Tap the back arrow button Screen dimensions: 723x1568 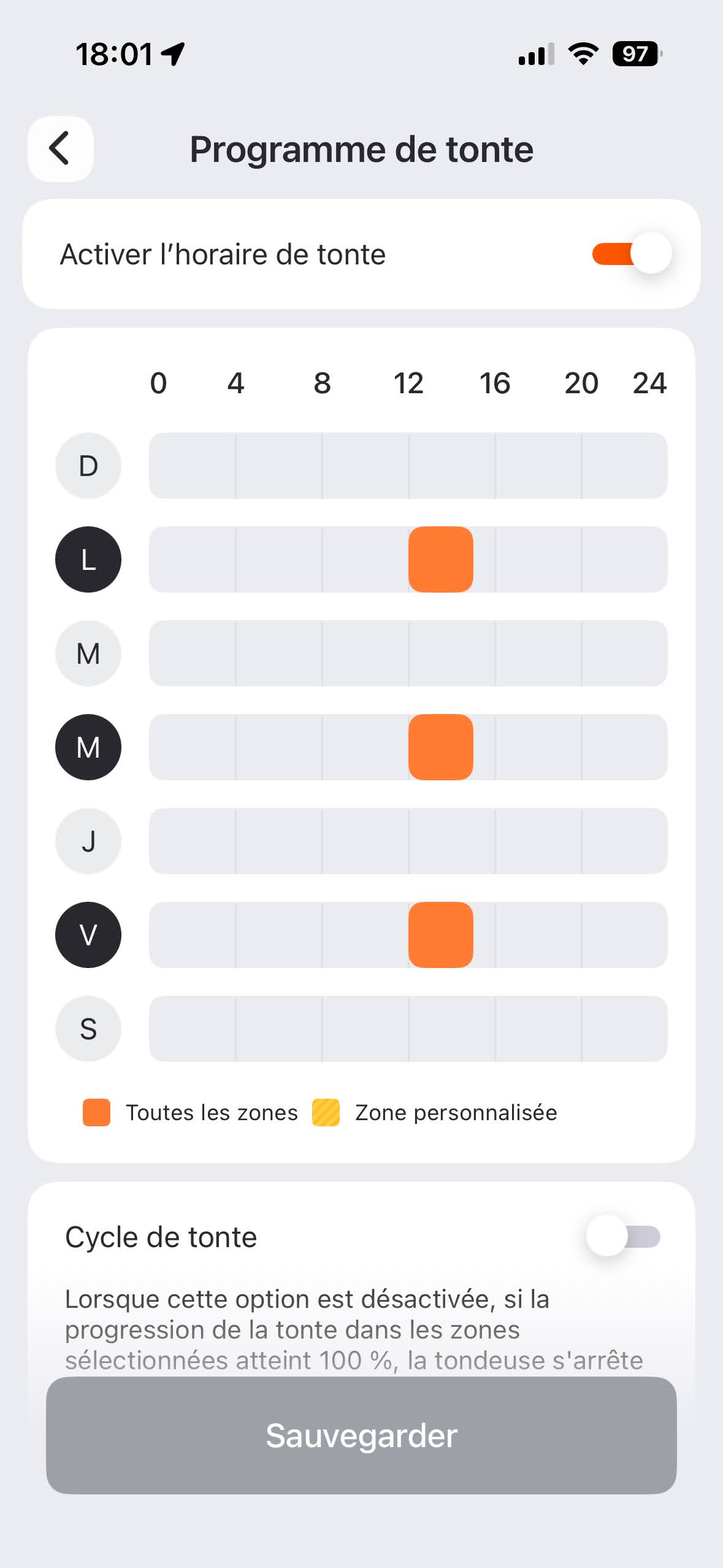(x=60, y=148)
